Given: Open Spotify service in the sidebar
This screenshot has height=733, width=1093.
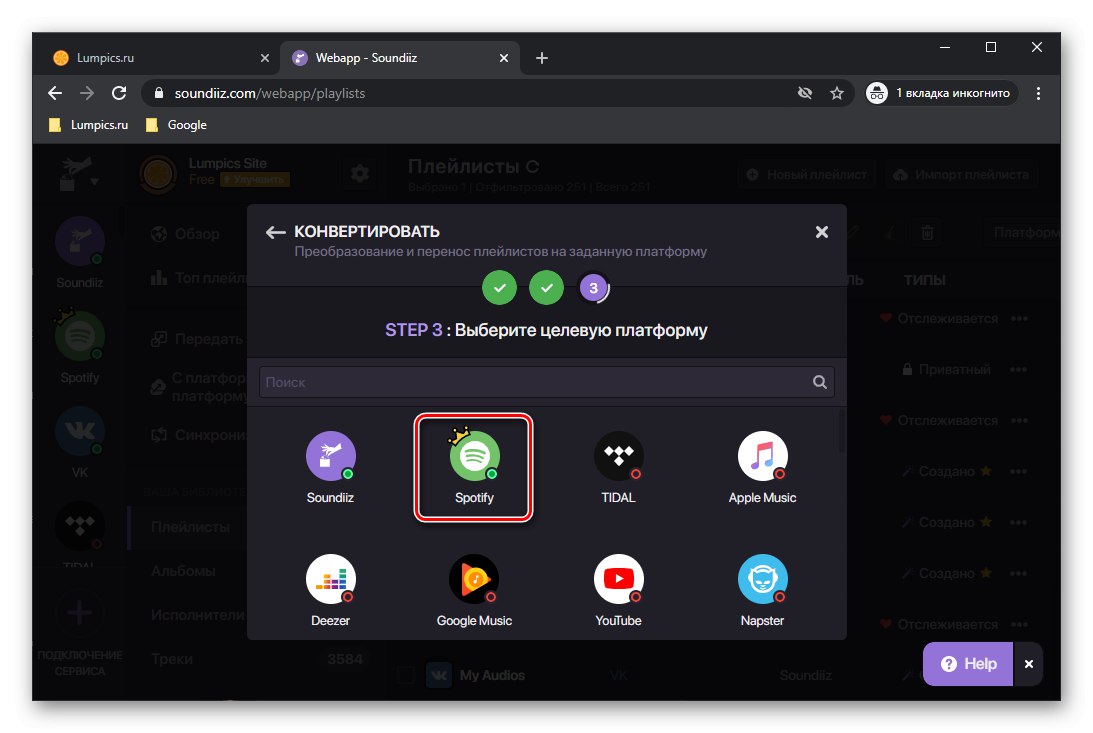Looking at the screenshot, I should click(x=79, y=348).
